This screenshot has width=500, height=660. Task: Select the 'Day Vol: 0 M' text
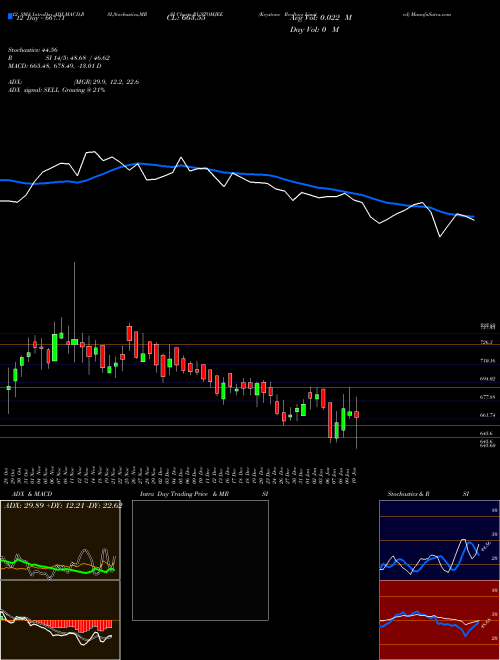click(314, 30)
